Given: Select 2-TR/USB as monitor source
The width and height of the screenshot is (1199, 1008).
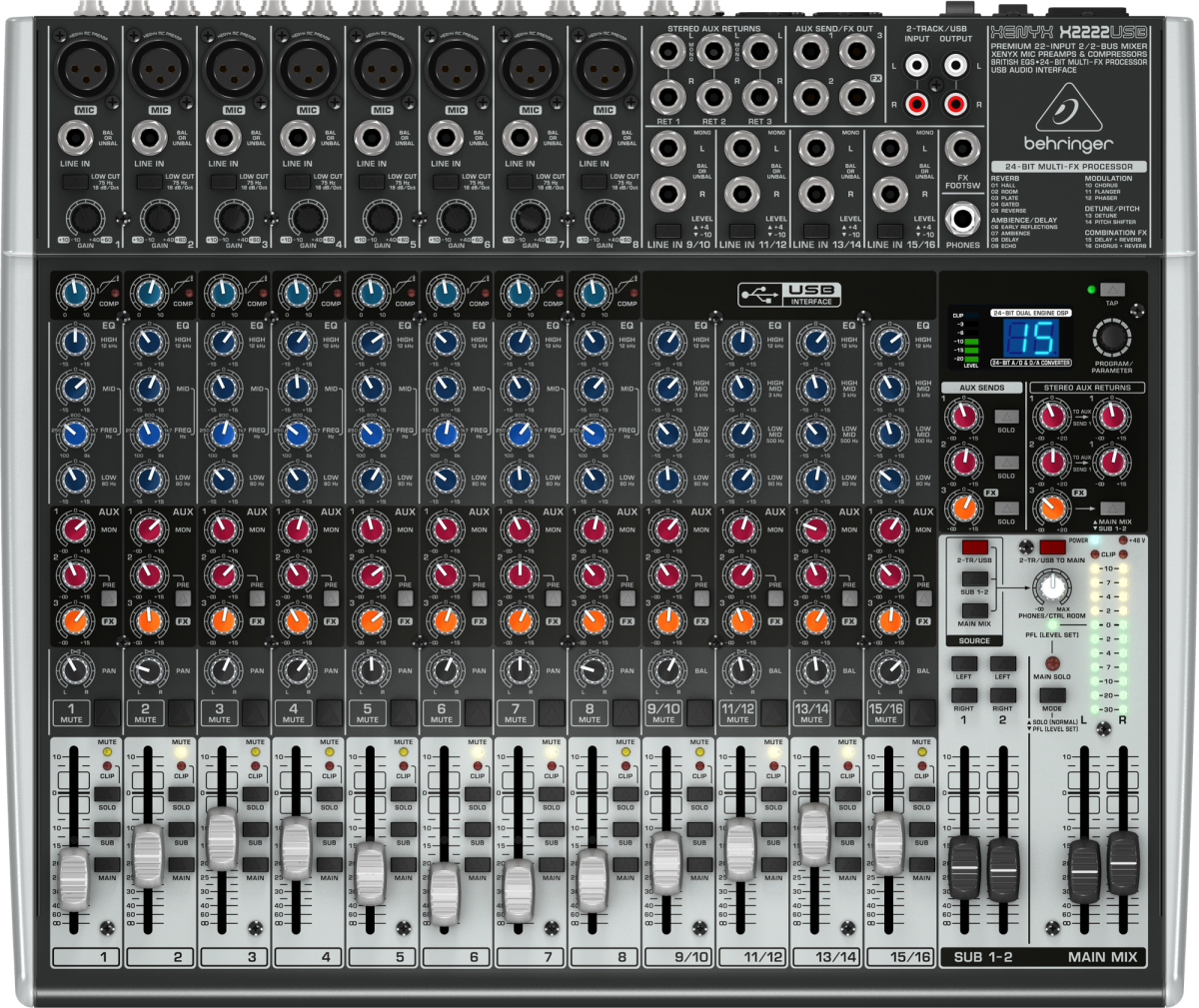Looking at the screenshot, I should (x=974, y=548).
